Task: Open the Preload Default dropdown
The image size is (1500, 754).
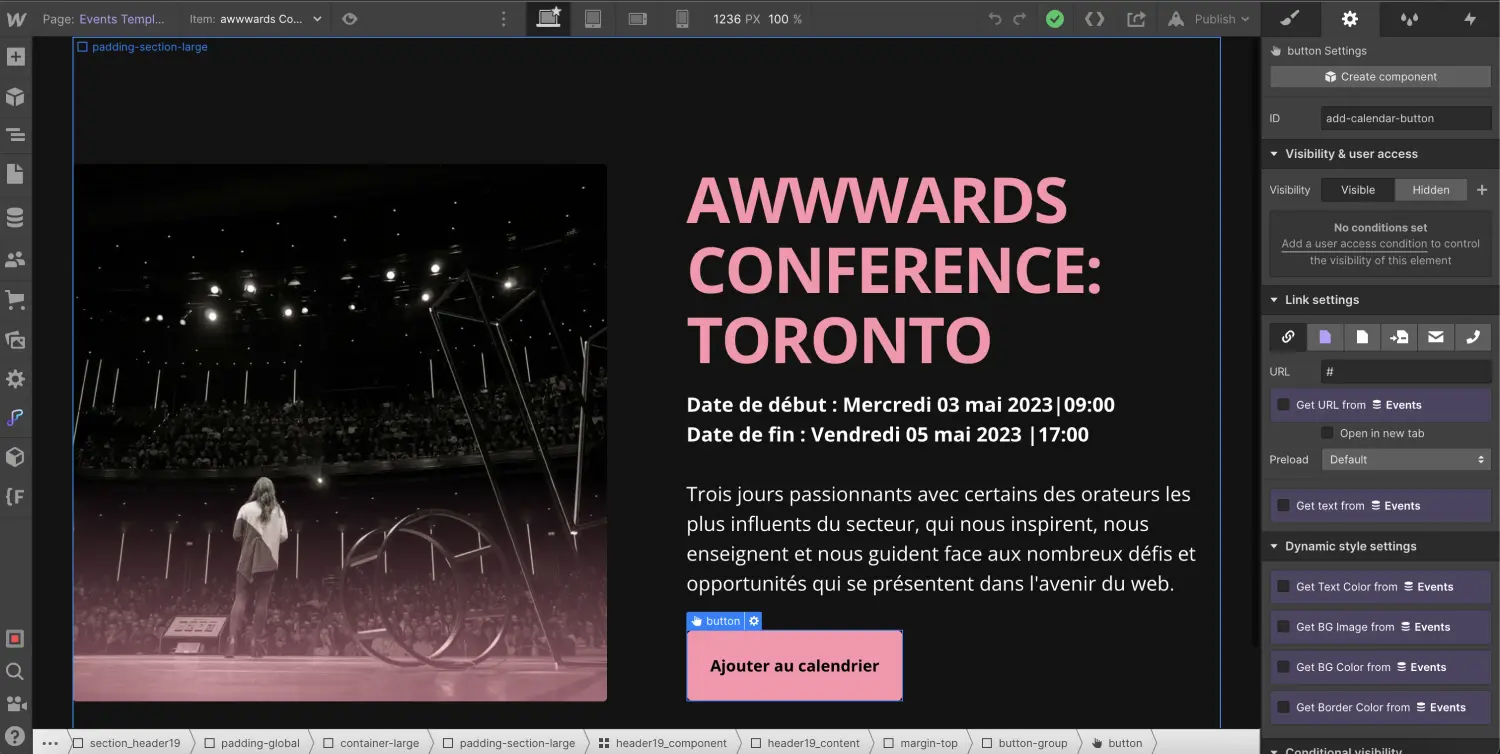Action: (x=1406, y=460)
